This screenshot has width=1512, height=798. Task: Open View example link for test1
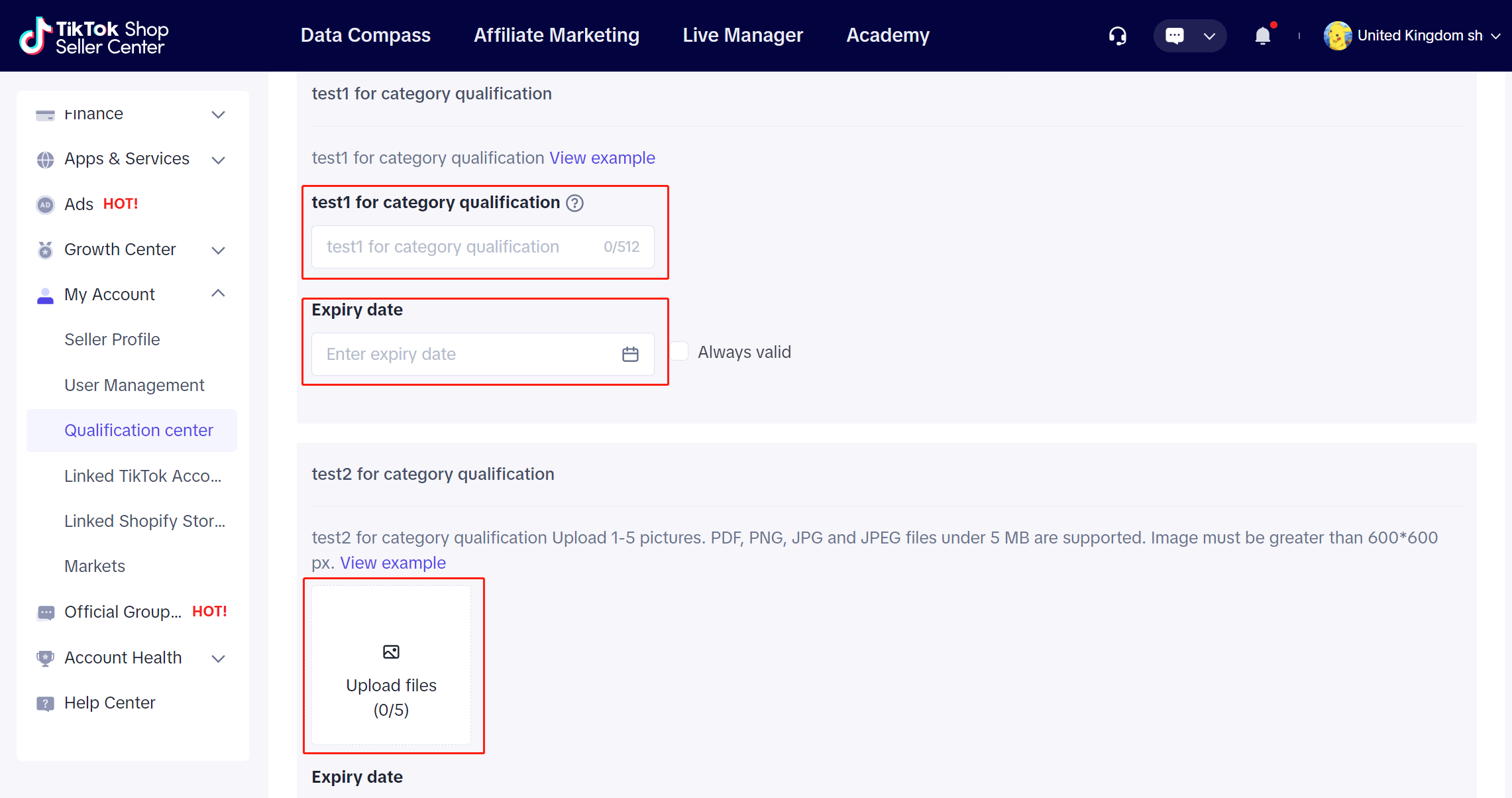602,158
